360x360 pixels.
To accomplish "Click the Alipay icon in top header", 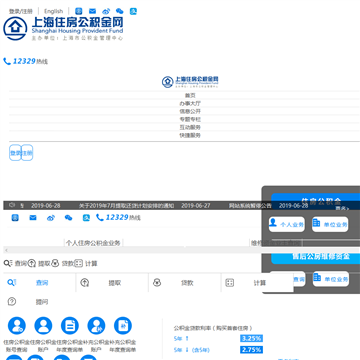I will (x=133, y=11).
